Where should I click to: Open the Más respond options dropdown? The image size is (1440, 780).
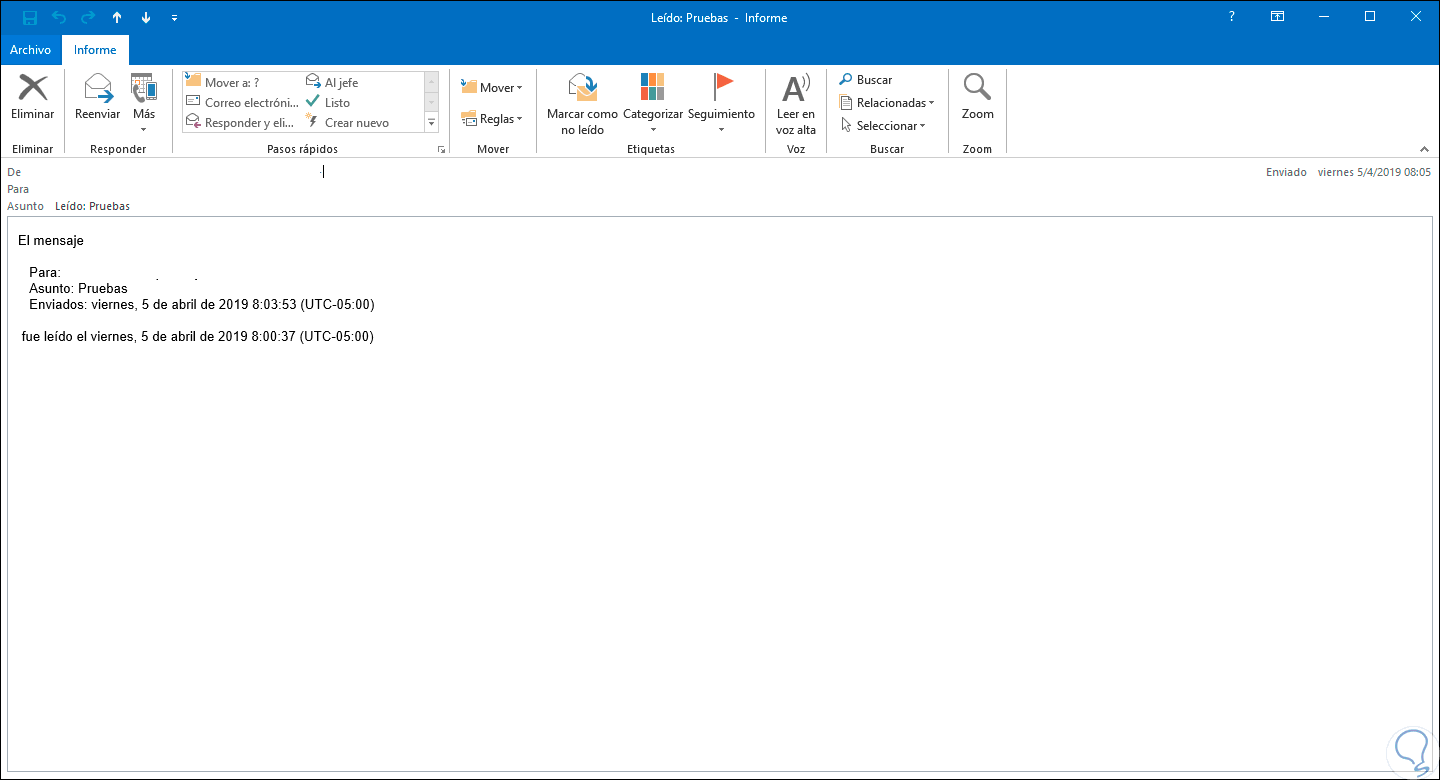[144, 104]
